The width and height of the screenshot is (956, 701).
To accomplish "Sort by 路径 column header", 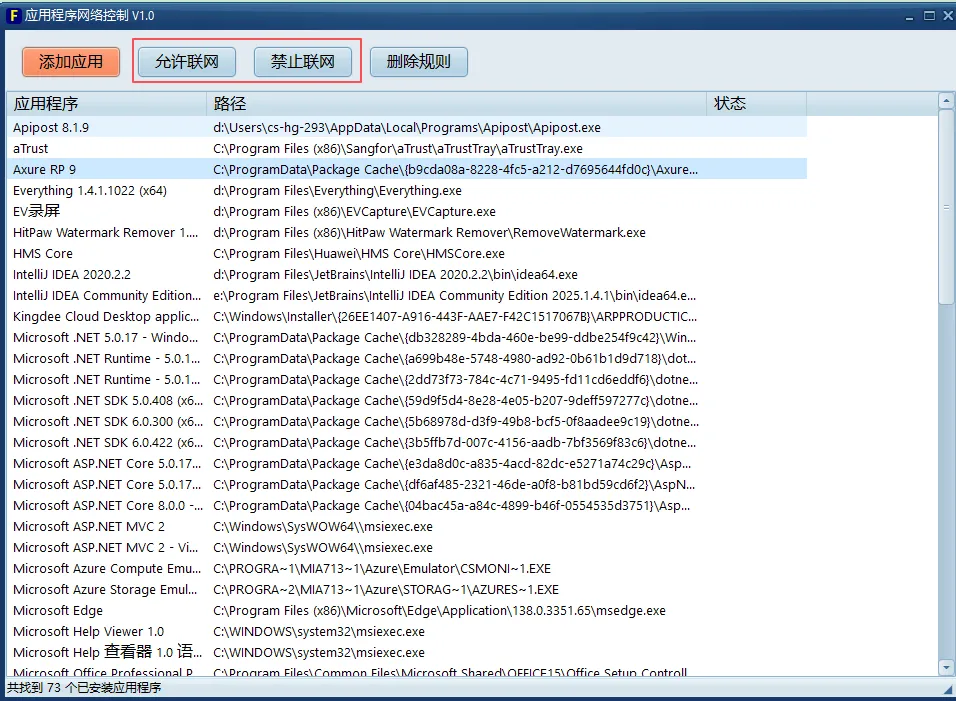I will [456, 104].
